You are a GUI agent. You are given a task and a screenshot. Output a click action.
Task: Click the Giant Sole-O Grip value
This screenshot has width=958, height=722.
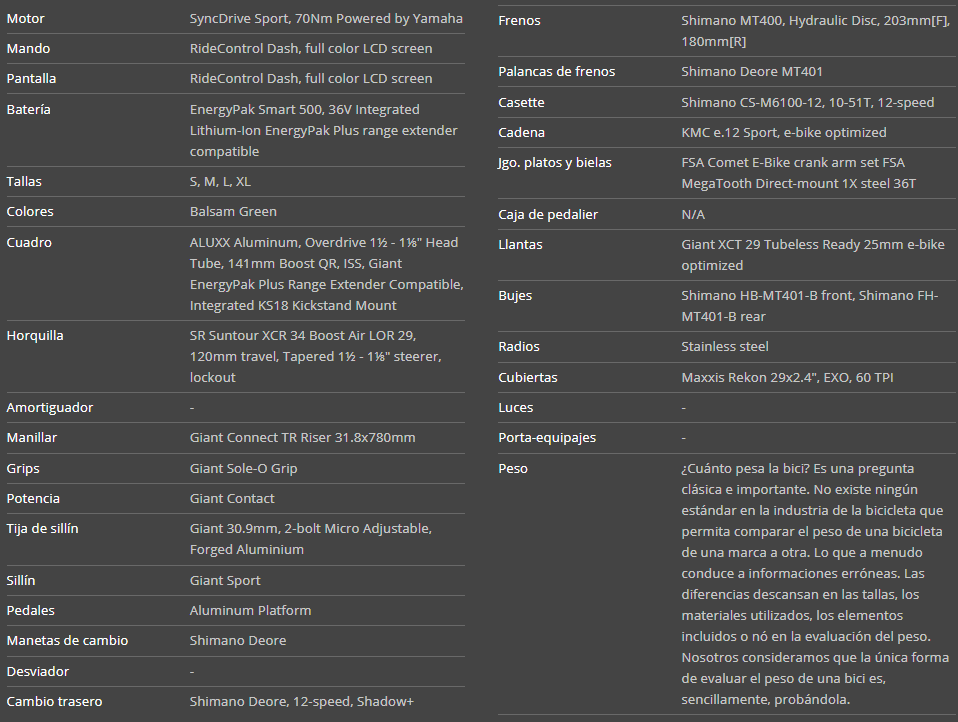[x=243, y=468]
